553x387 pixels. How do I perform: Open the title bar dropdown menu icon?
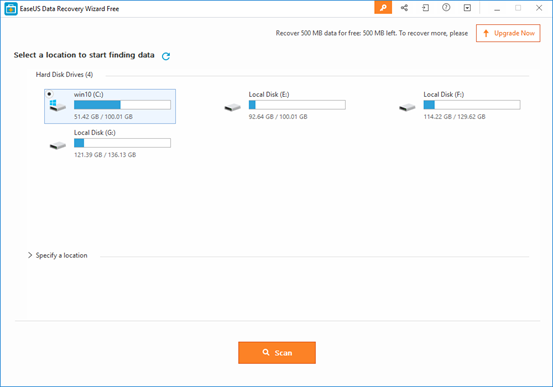pos(467,8)
